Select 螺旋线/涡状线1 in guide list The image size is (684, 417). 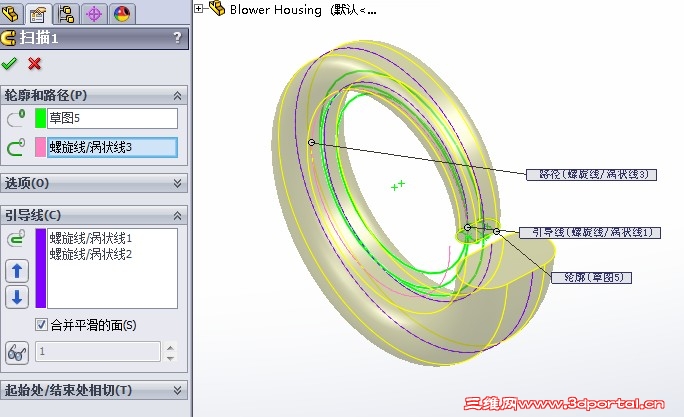coord(91,238)
